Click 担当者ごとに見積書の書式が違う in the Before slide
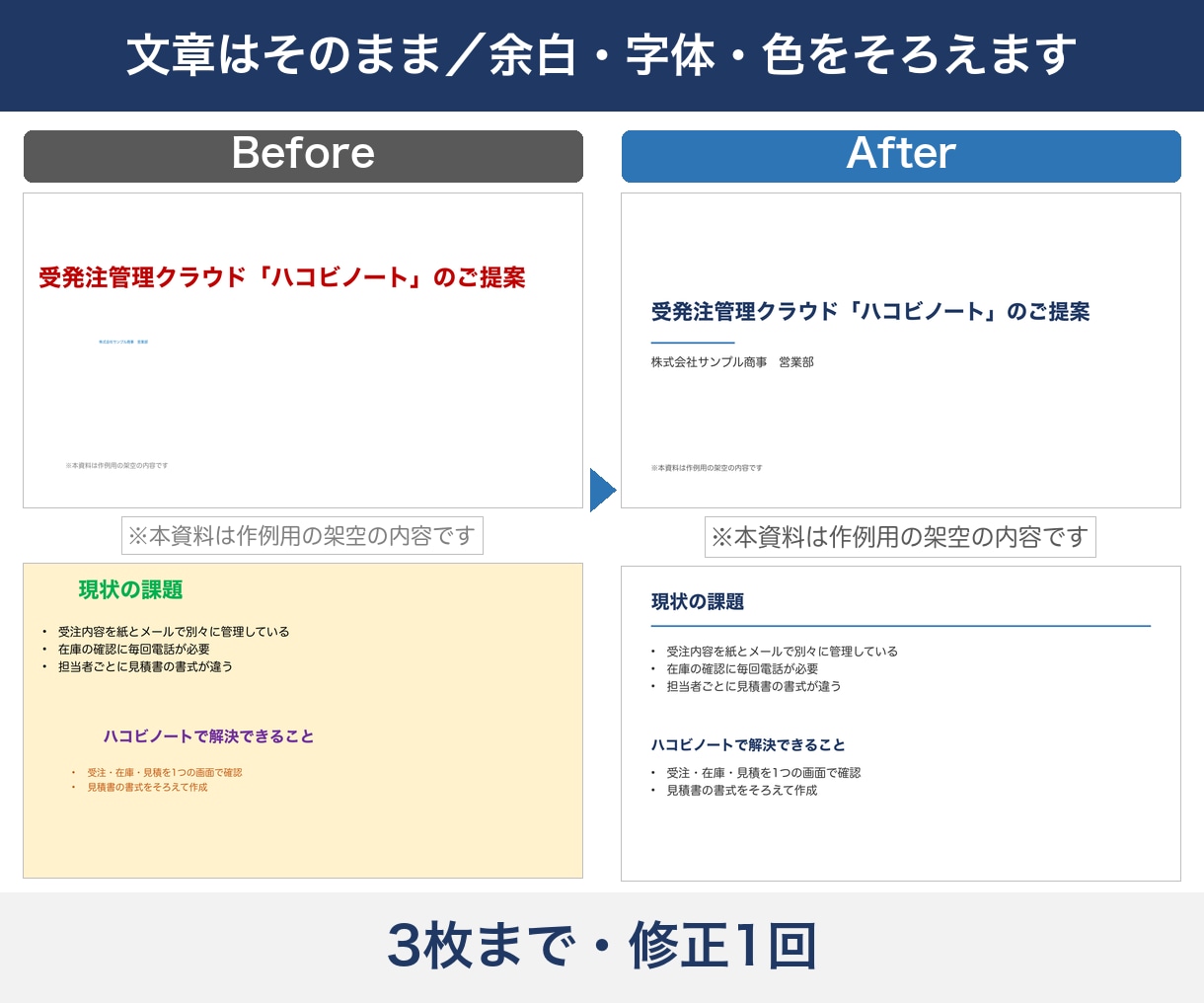Screen dimensions: 1204x1003 tap(145, 667)
